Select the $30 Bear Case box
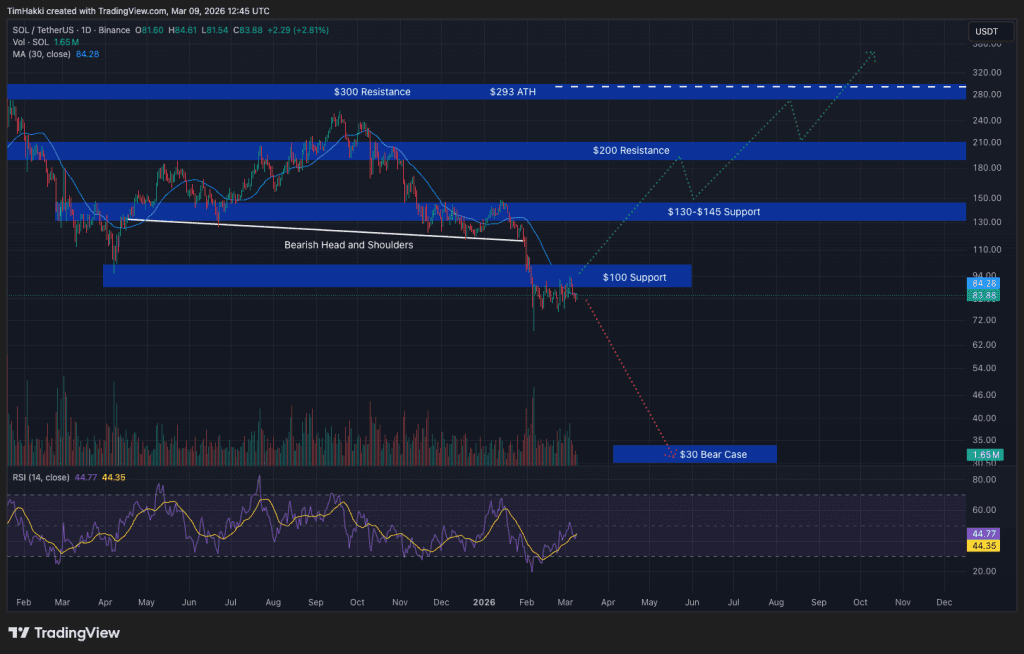This screenshot has height=654, width=1024. point(712,454)
